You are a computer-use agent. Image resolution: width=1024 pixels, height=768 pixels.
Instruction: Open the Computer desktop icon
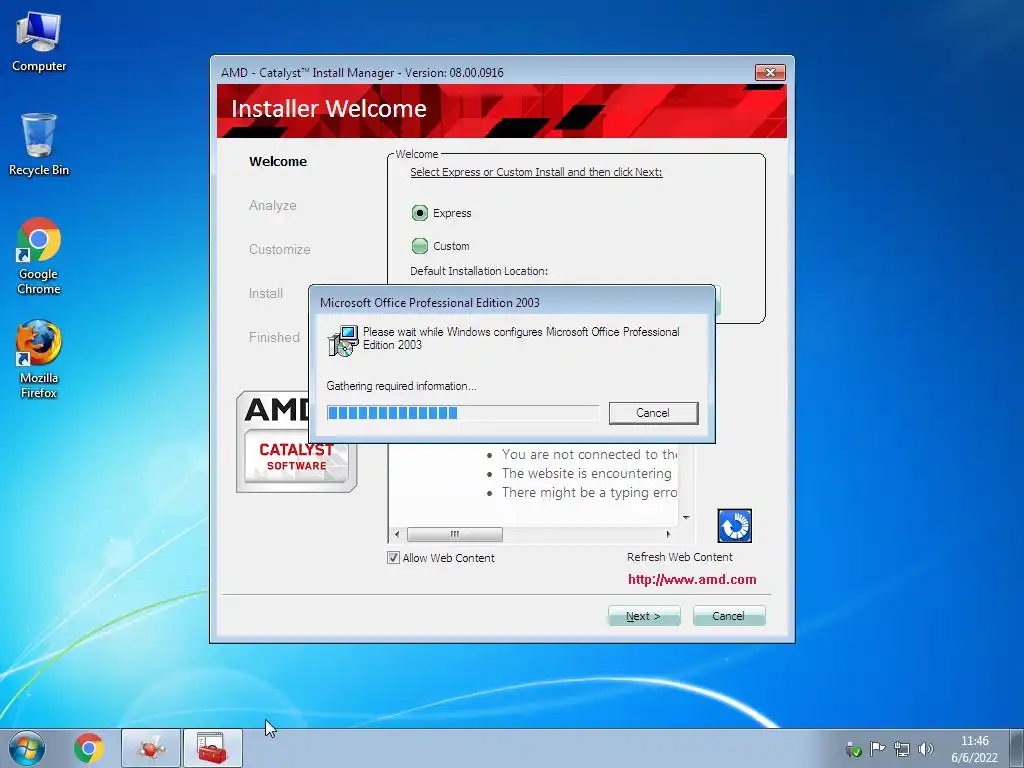(39, 42)
